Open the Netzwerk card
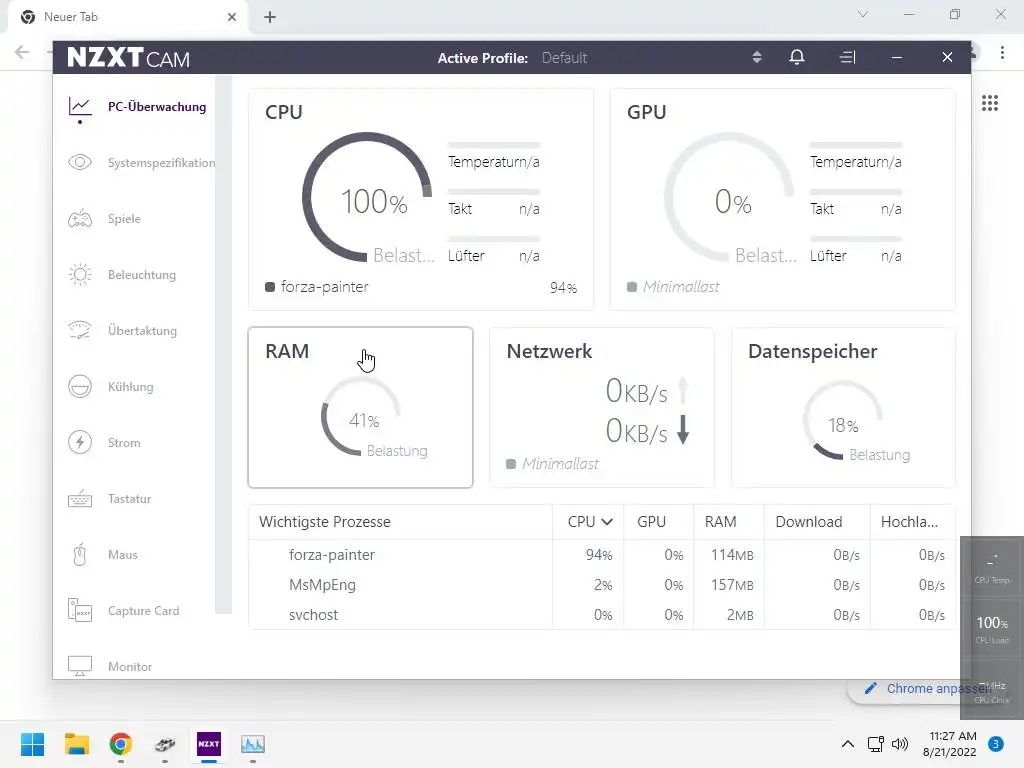This screenshot has height=768, width=1024. click(x=601, y=408)
